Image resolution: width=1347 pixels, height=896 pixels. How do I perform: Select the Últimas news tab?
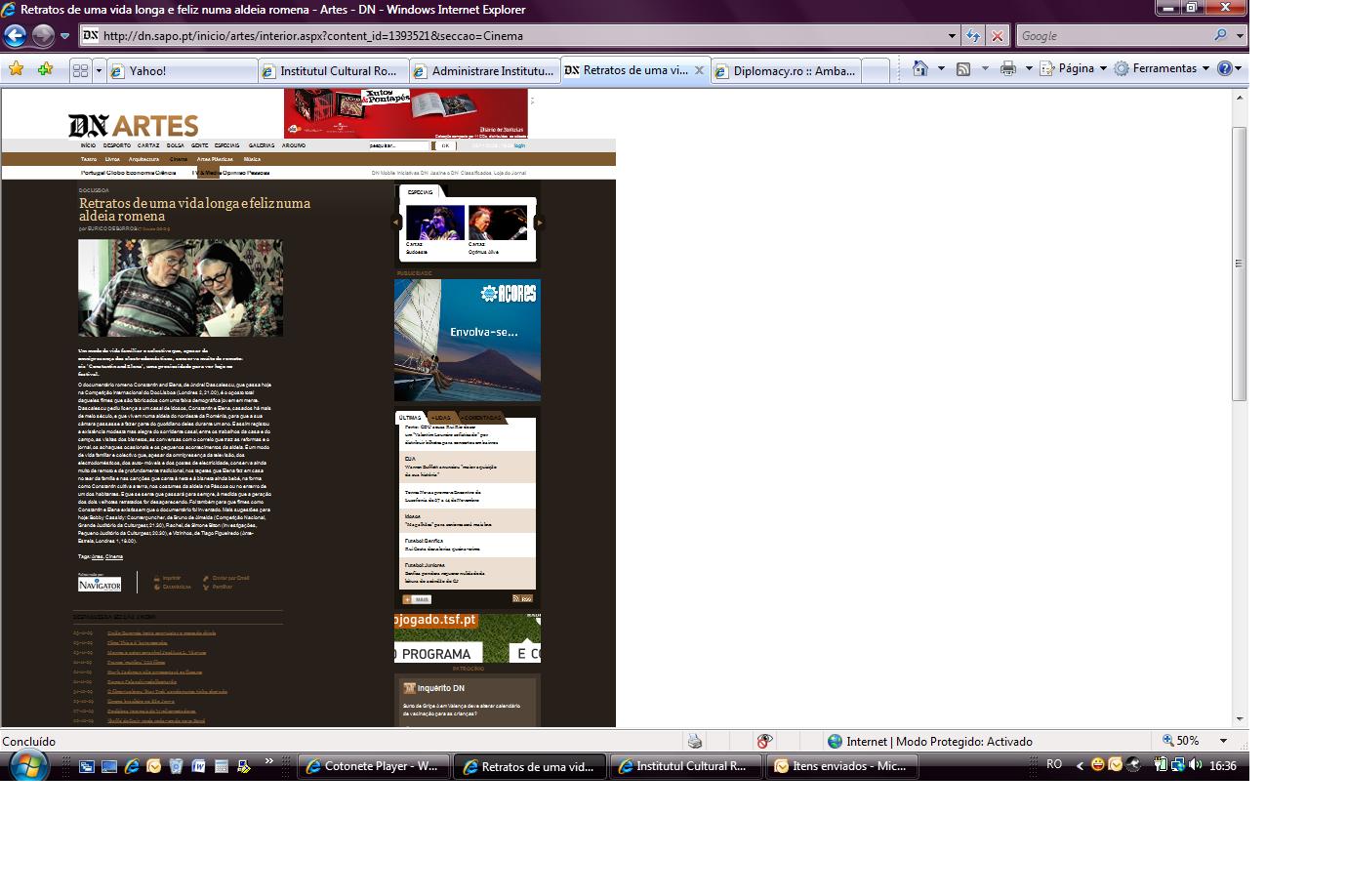pyautogui.click(x=410, y=418)
